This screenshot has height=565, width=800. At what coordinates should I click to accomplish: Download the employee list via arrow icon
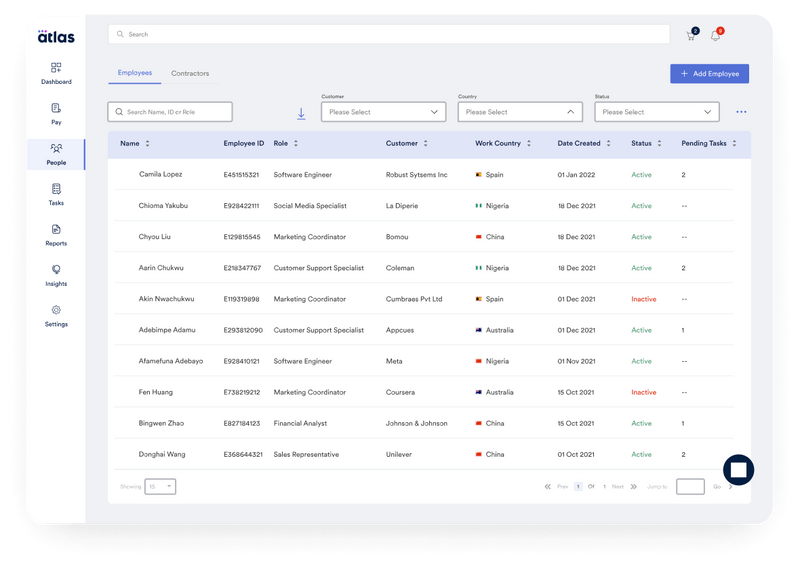(x=301, y=114)
